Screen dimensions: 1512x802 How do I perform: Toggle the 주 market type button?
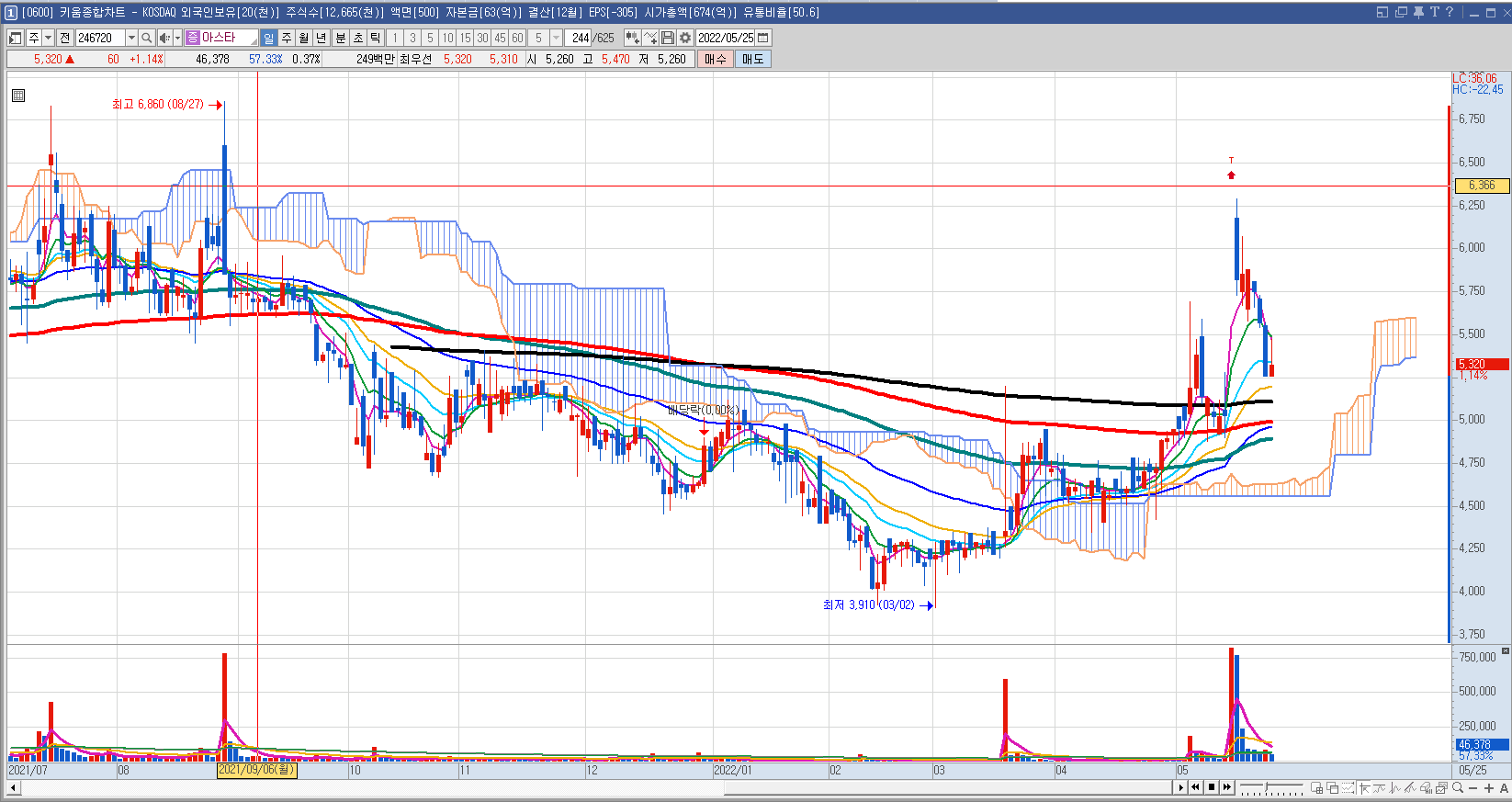click(x=34, y=38)
